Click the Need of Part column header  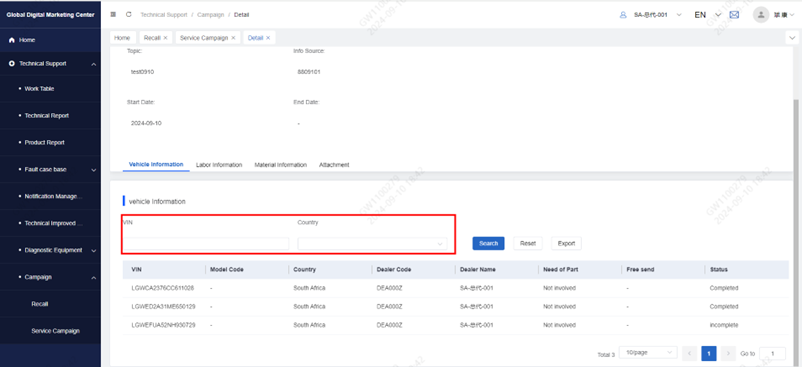point(561,269)
